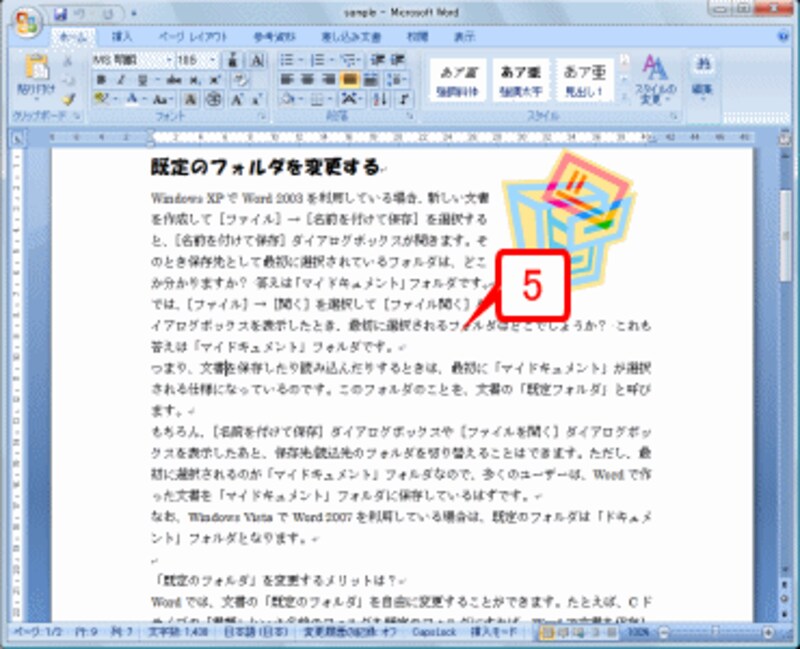Click the Save icon in Quick Access Toolbar

point(60,11)
